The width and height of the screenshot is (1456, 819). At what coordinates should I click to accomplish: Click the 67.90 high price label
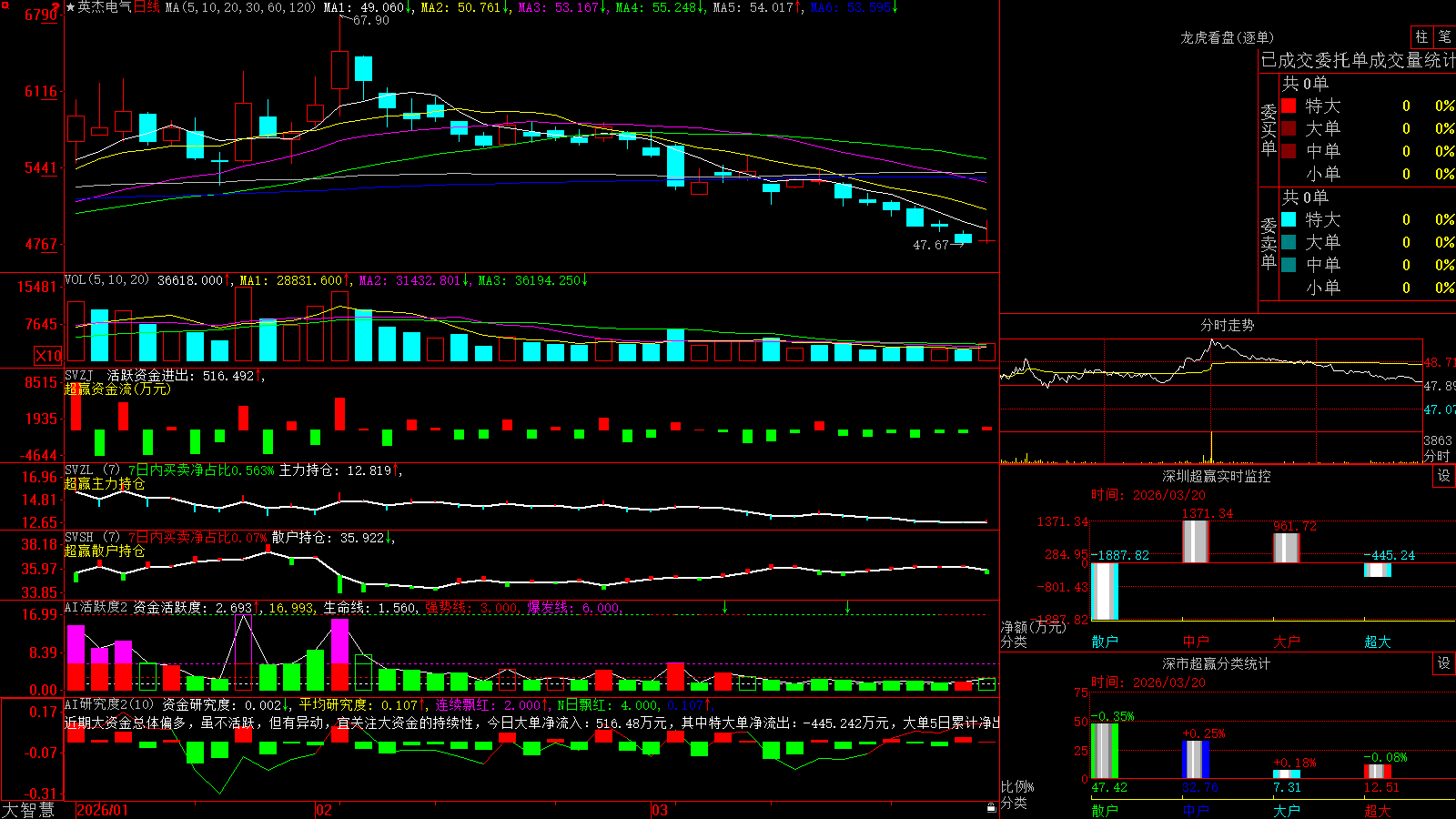click(370, 20)
